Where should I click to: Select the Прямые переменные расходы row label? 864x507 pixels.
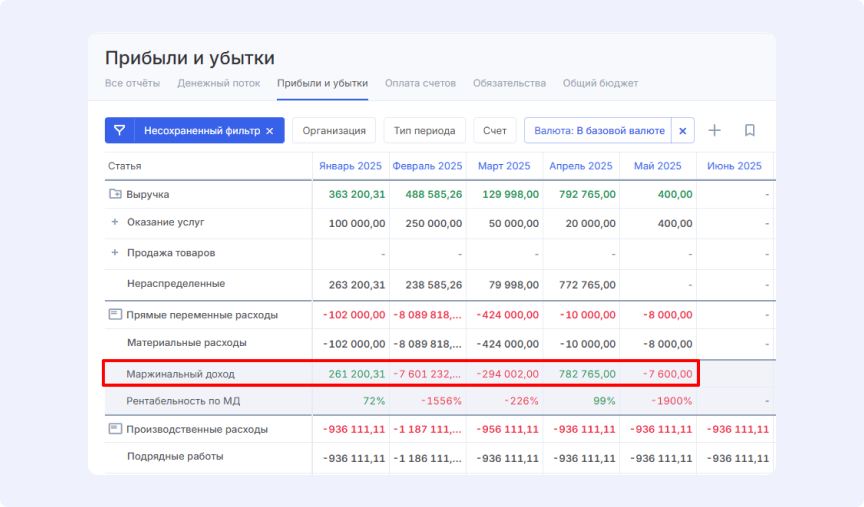coord(202,315)
